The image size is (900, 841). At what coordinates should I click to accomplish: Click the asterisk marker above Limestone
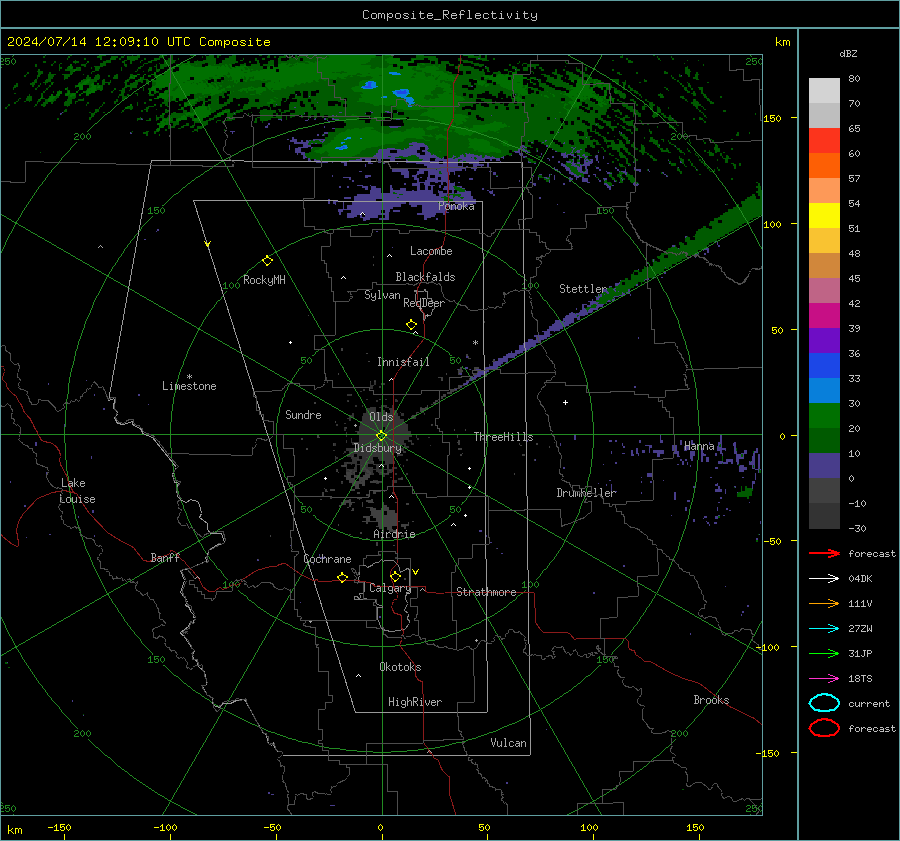point(189,377)
